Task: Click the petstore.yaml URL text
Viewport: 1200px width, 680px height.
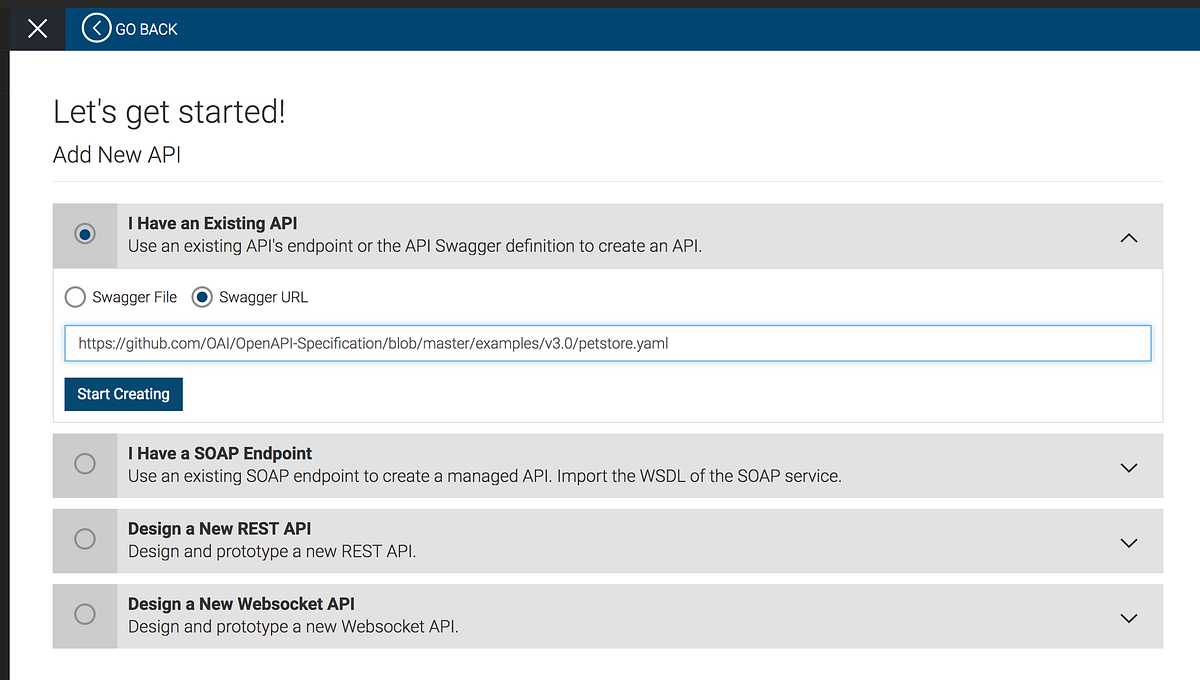Action: [372, 343]
